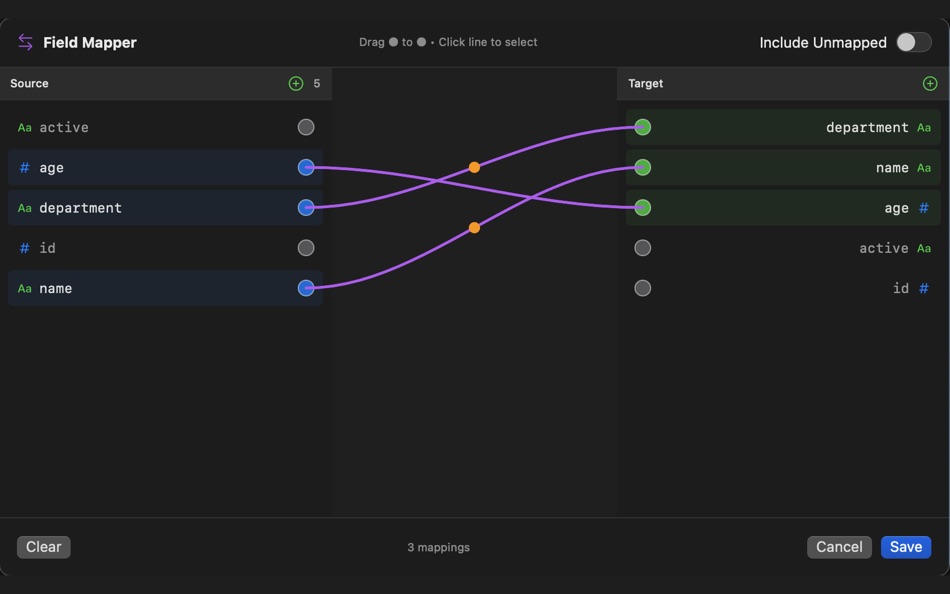Click the Field Mapper swap arrows icon
The height and width of the screenshot is (594, 950).
pos(25,42)
